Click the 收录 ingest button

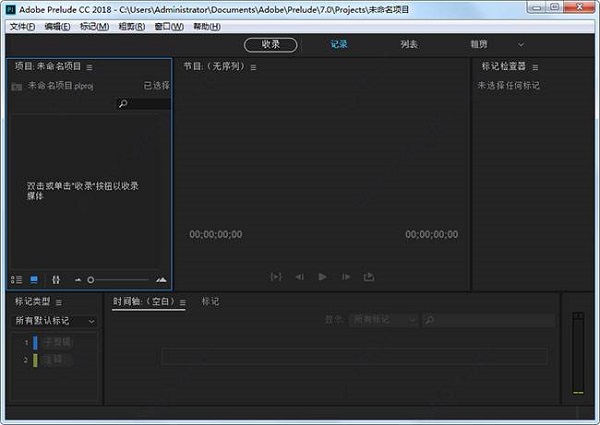tap(271, 45)
